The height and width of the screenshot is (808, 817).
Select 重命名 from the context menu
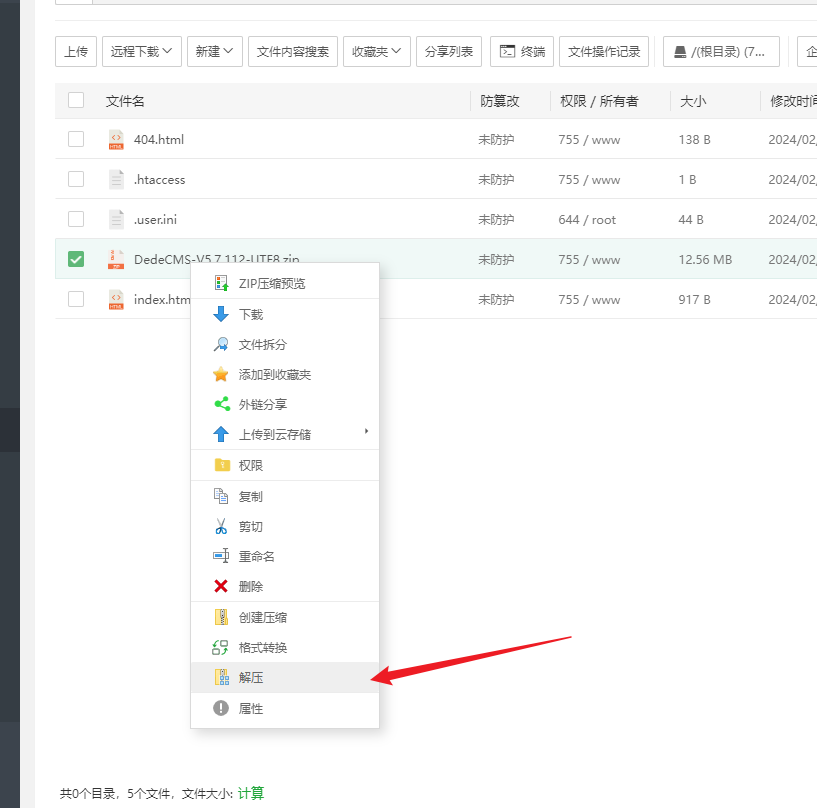pyautogui.click(x=257, y=556)
